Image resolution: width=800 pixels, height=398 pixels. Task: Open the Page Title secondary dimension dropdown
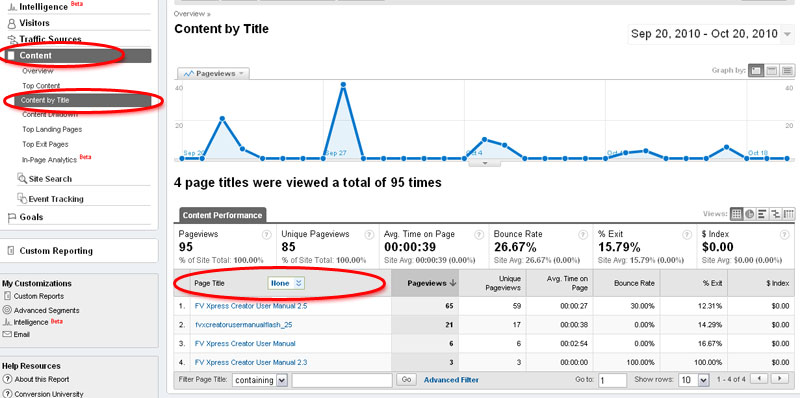click(x=286, y=283)
